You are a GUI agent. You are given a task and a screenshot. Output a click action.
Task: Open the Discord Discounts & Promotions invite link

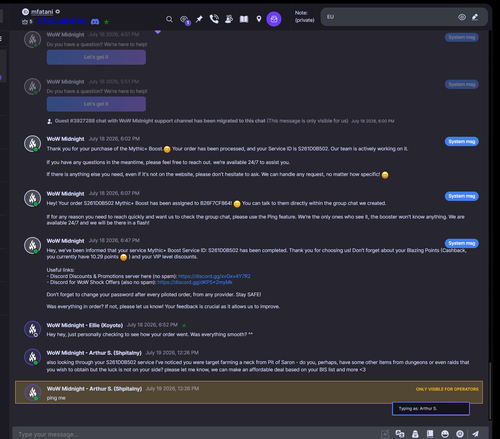pyautogui.click(x=214, y=276)
